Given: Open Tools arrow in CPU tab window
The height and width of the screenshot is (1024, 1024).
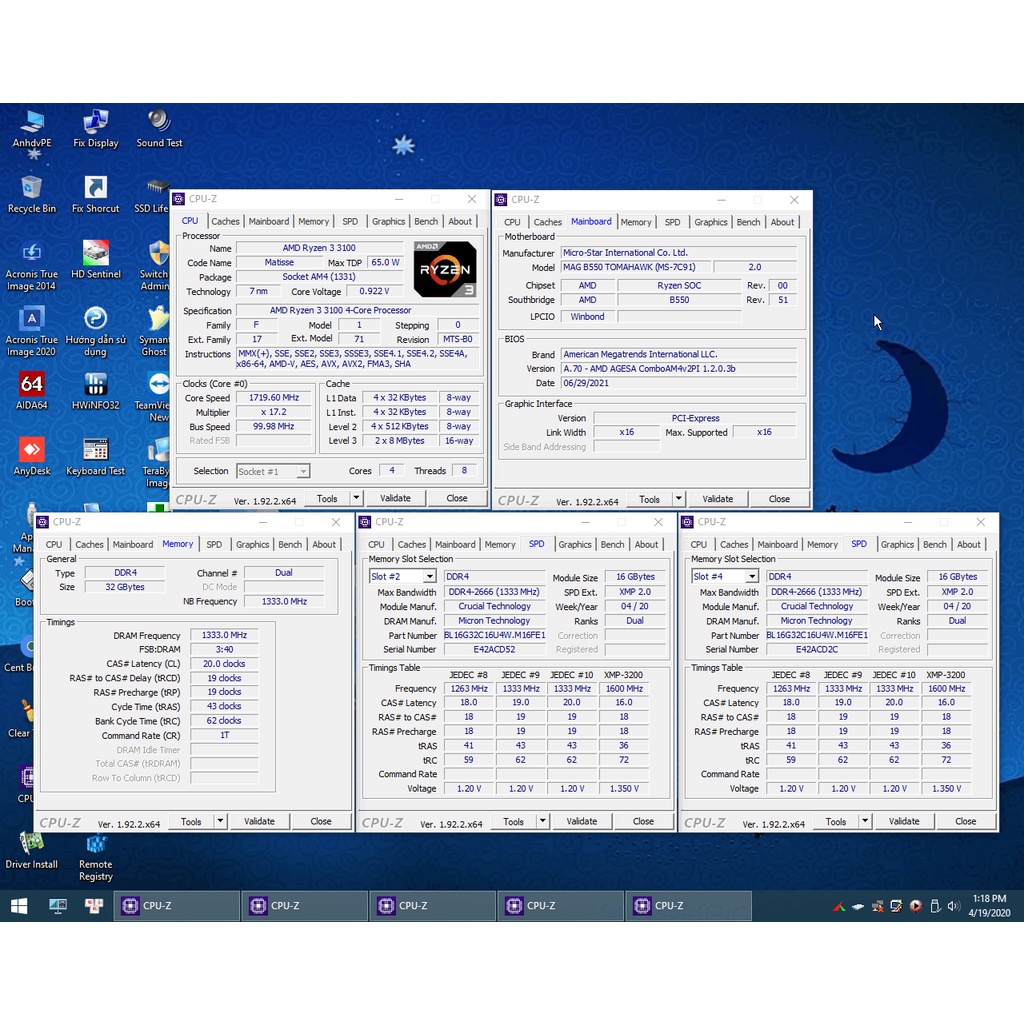Looking at the screenshot, I should [356, 498].
